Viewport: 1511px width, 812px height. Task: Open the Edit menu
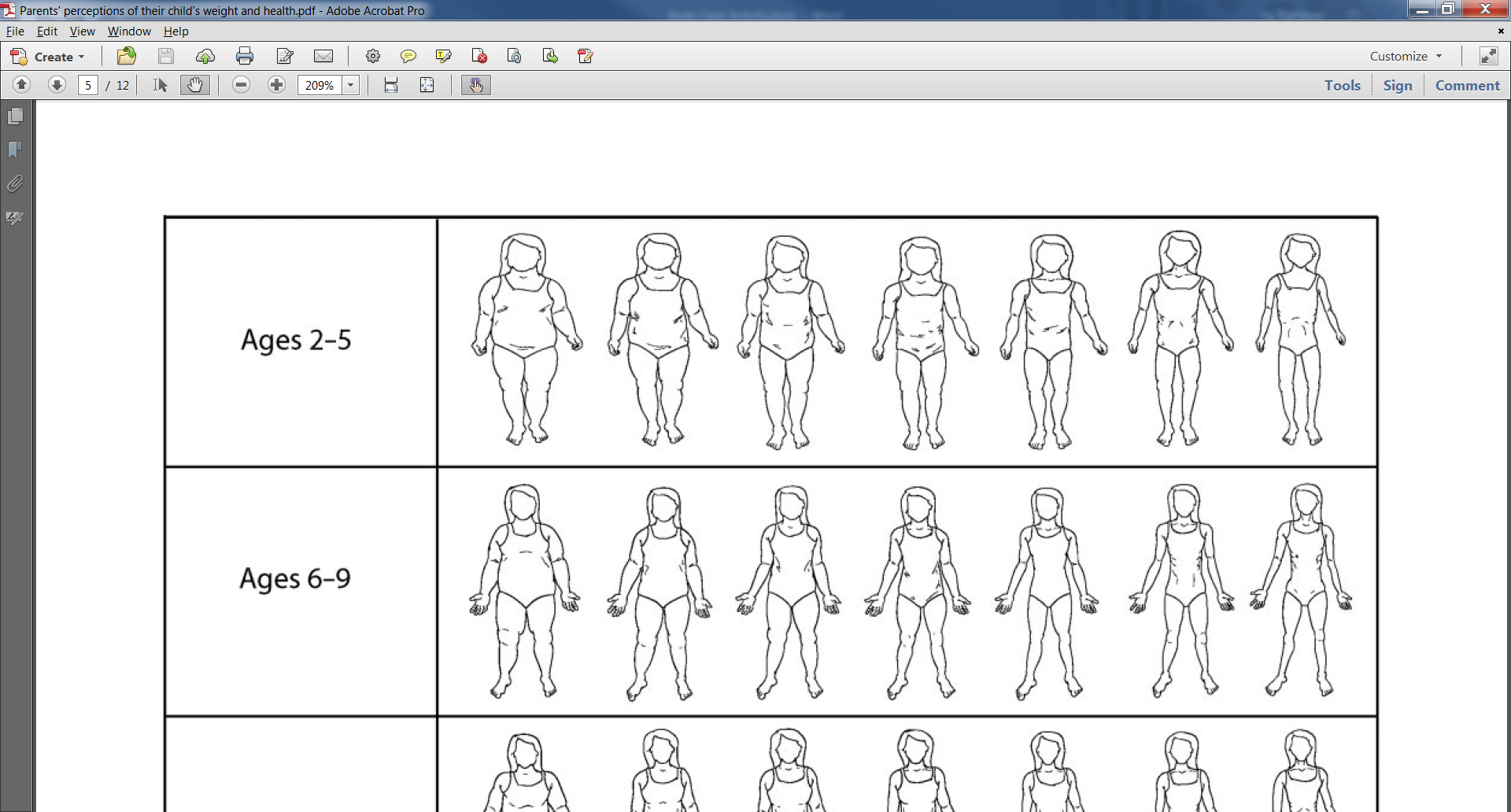(47, 31)
